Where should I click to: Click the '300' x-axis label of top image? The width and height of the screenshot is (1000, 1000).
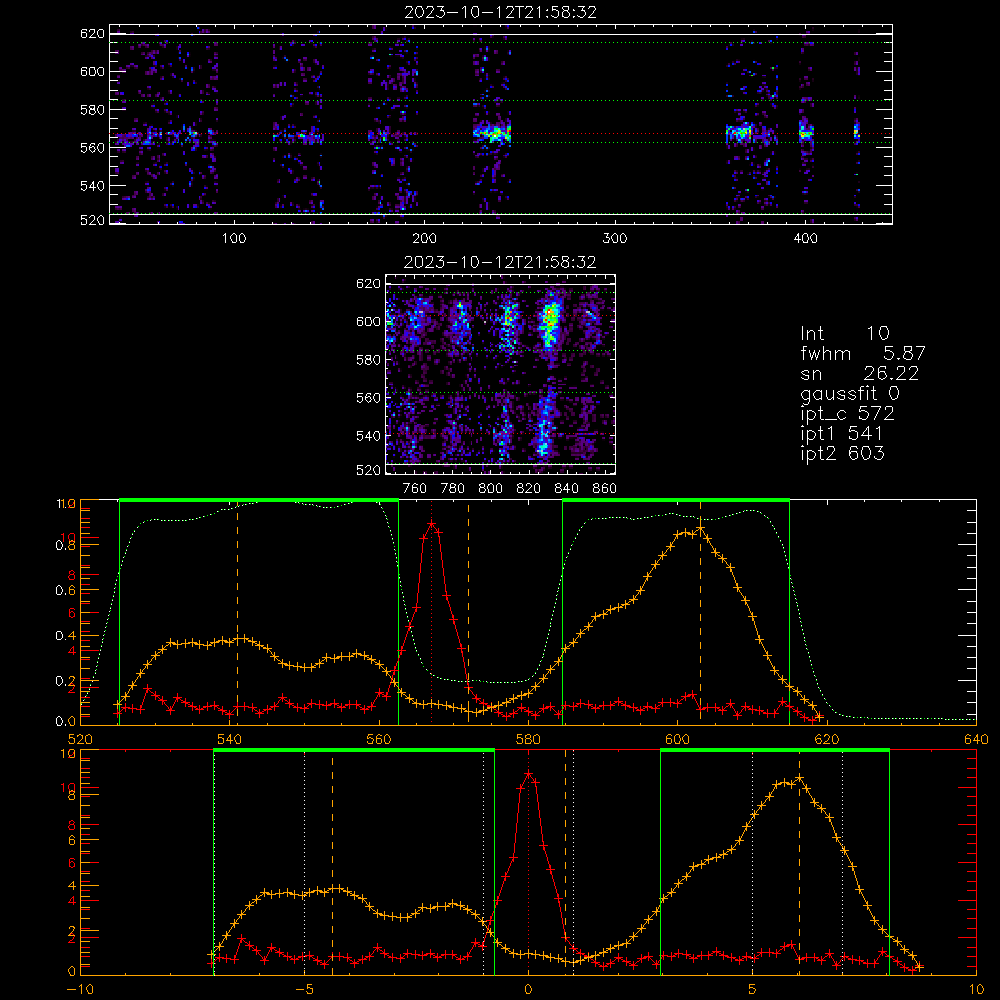pyautogui.click(x=615, y=239)
